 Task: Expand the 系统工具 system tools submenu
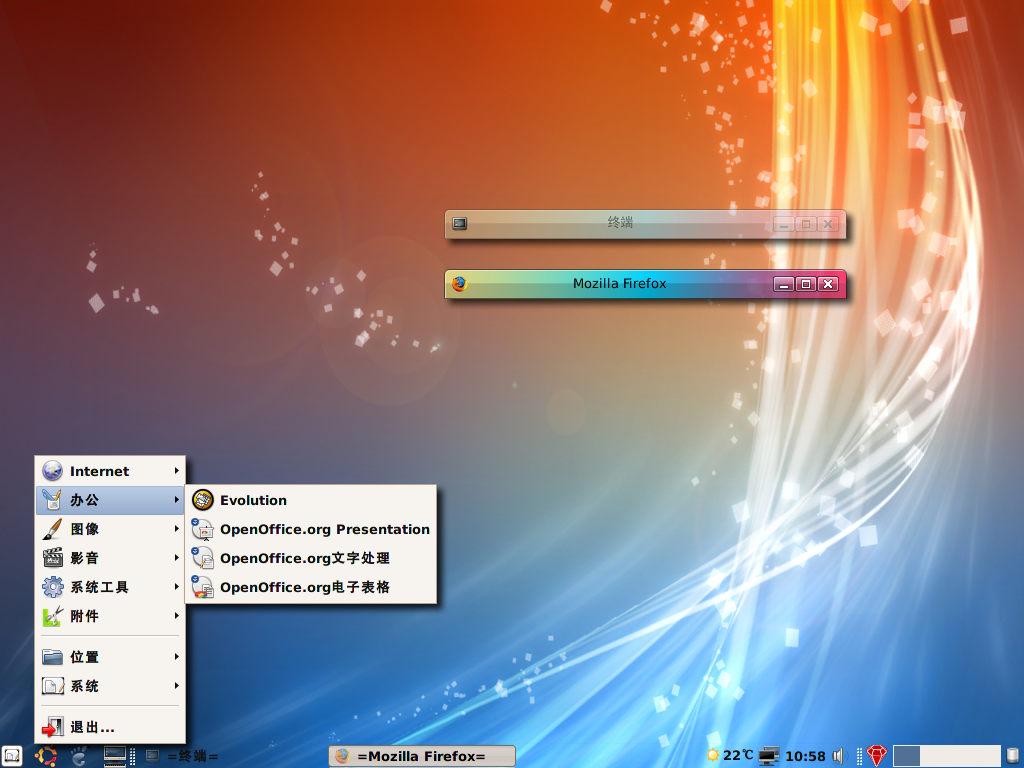pyautogui.click(x=110, y=586)
